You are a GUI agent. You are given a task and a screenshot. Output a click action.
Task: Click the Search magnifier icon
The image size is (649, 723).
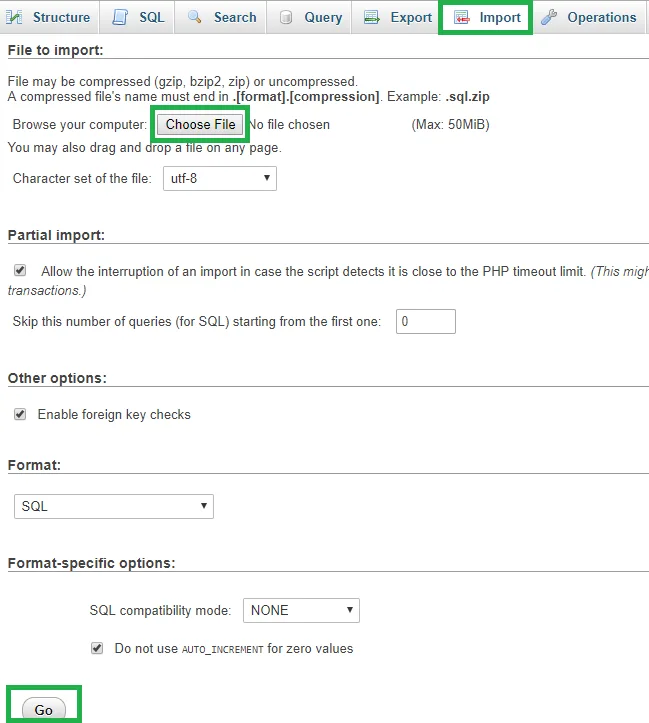click(195, 17)
